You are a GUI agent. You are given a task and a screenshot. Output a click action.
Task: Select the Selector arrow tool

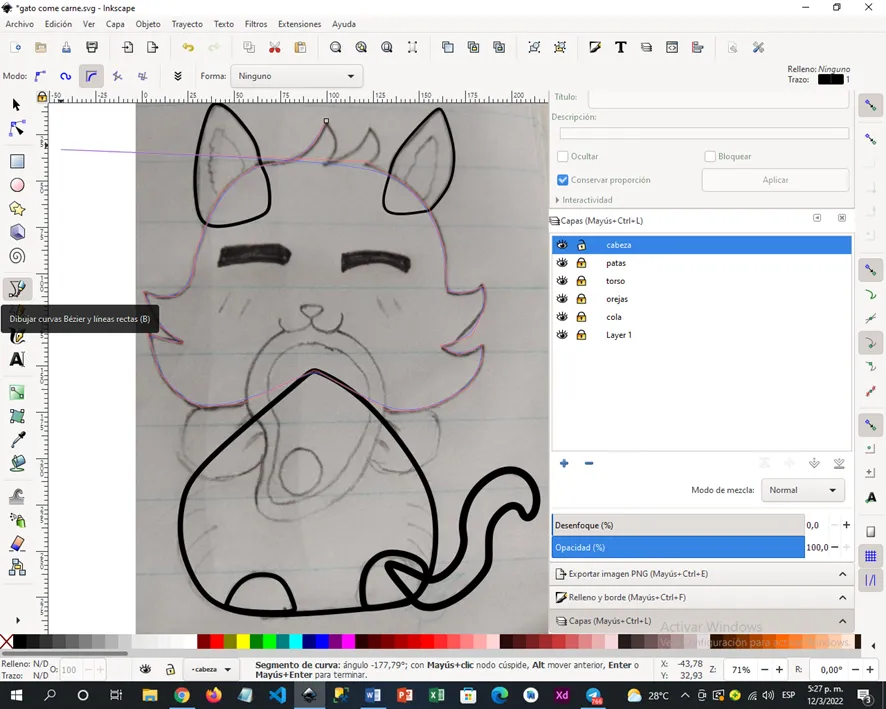coord(16,105)
